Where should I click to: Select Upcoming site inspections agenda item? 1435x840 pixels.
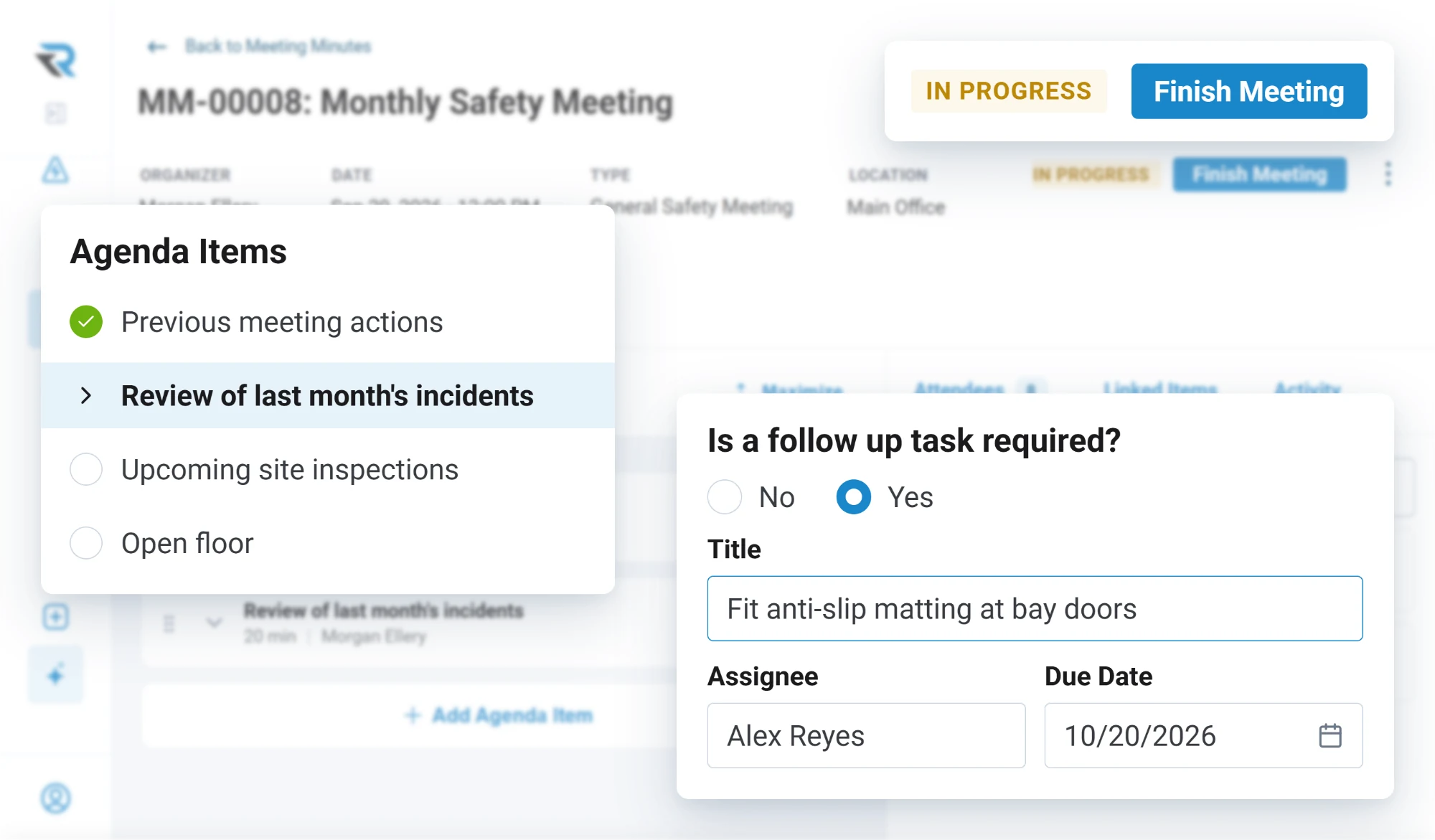tap(328, 470)
